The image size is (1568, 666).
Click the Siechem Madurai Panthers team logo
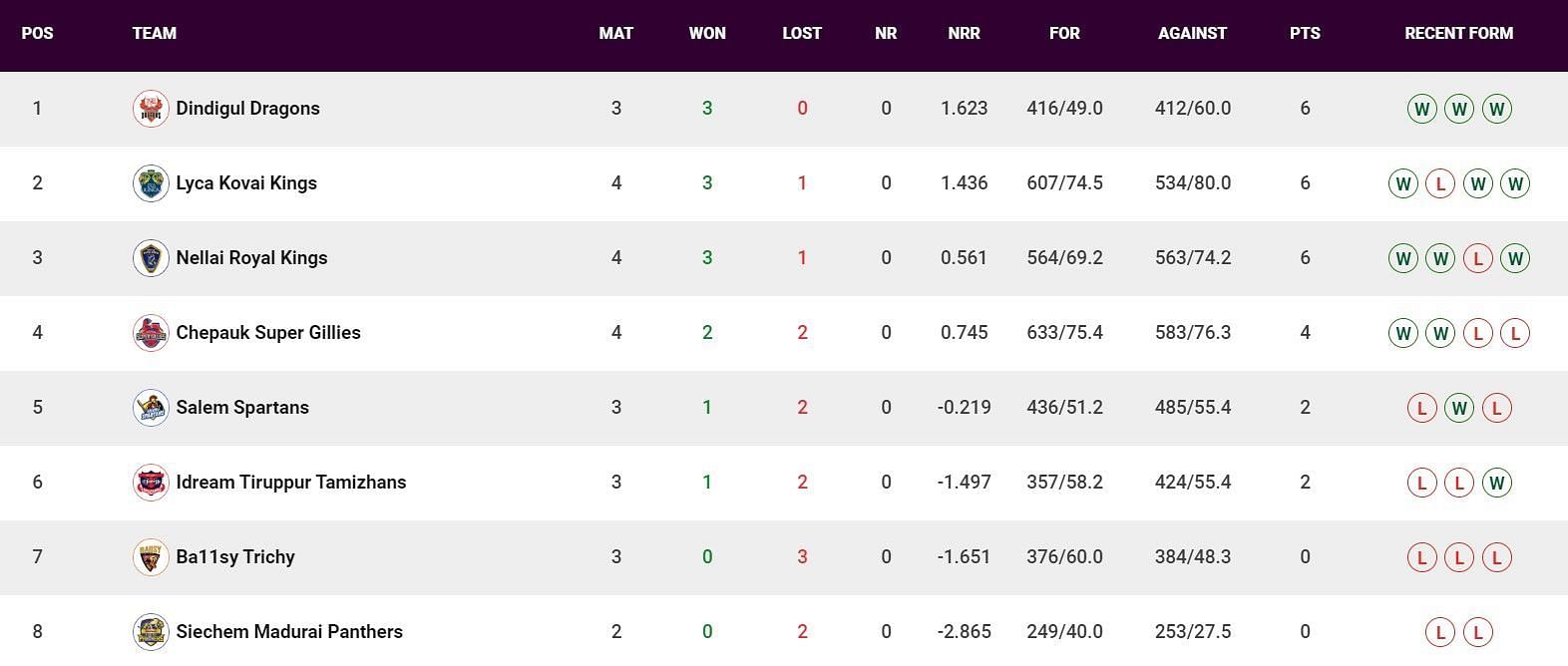click(151, 632)
